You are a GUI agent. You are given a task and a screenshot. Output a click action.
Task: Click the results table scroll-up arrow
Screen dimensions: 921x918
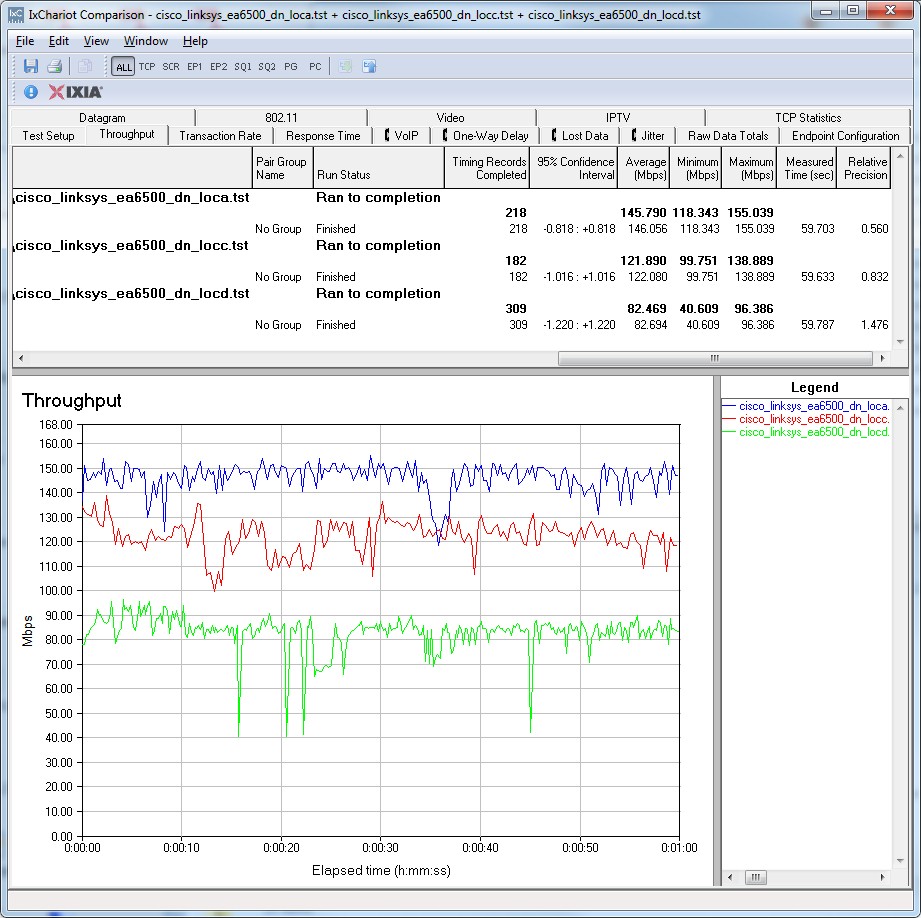(x=900, y=156)
